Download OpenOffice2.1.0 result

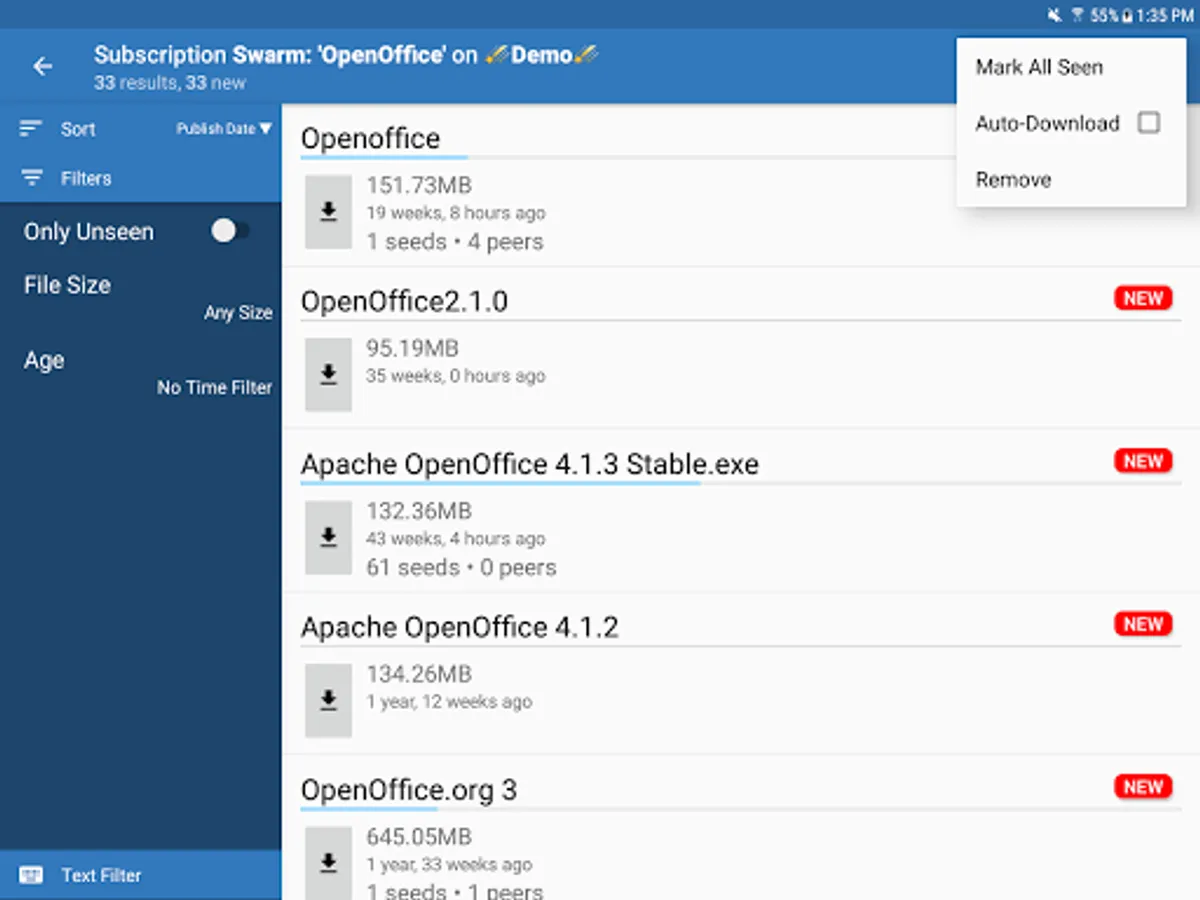[328, 374]
